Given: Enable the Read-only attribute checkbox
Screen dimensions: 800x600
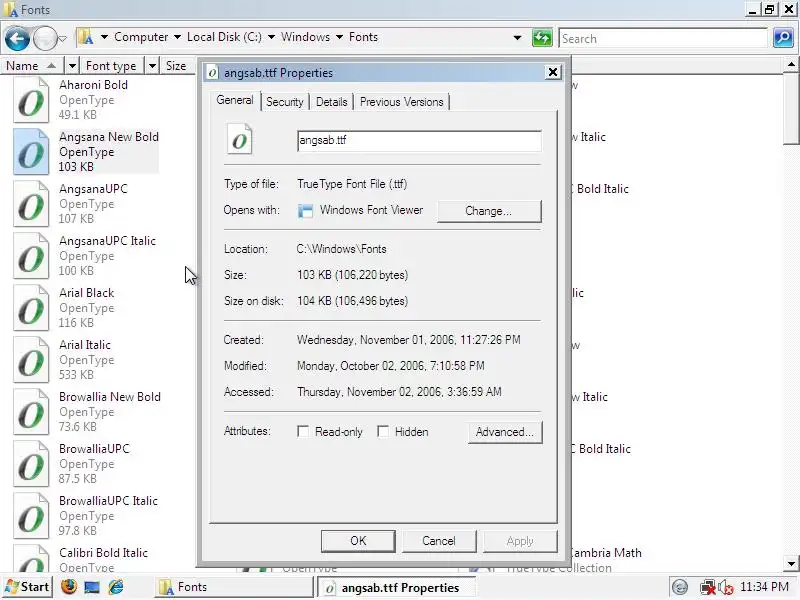Looking at the screenshot, I should point(303,432).
